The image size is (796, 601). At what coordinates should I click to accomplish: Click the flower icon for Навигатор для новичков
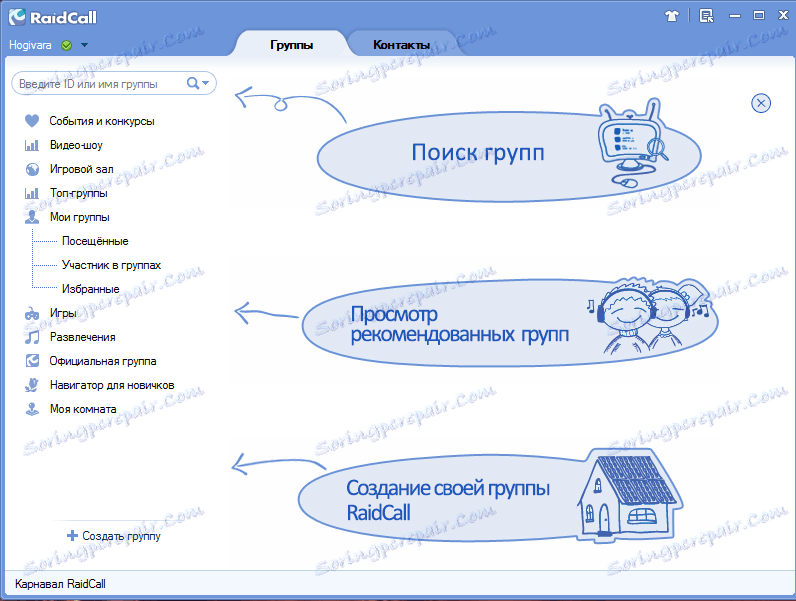[32, 385]
